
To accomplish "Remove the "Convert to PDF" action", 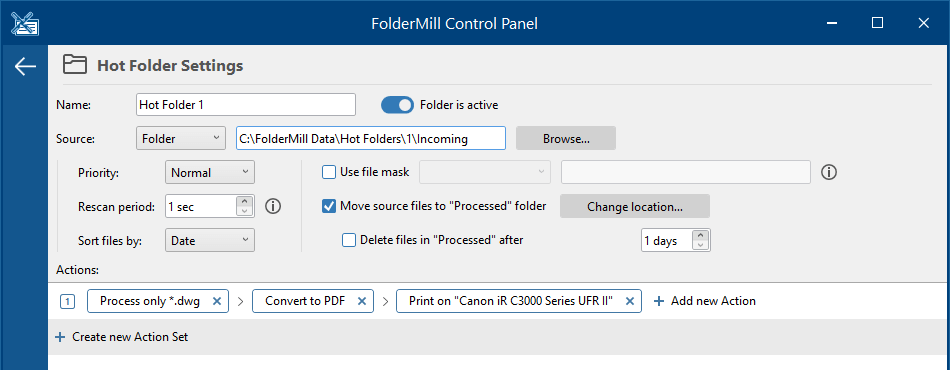I will coord(362,301).
